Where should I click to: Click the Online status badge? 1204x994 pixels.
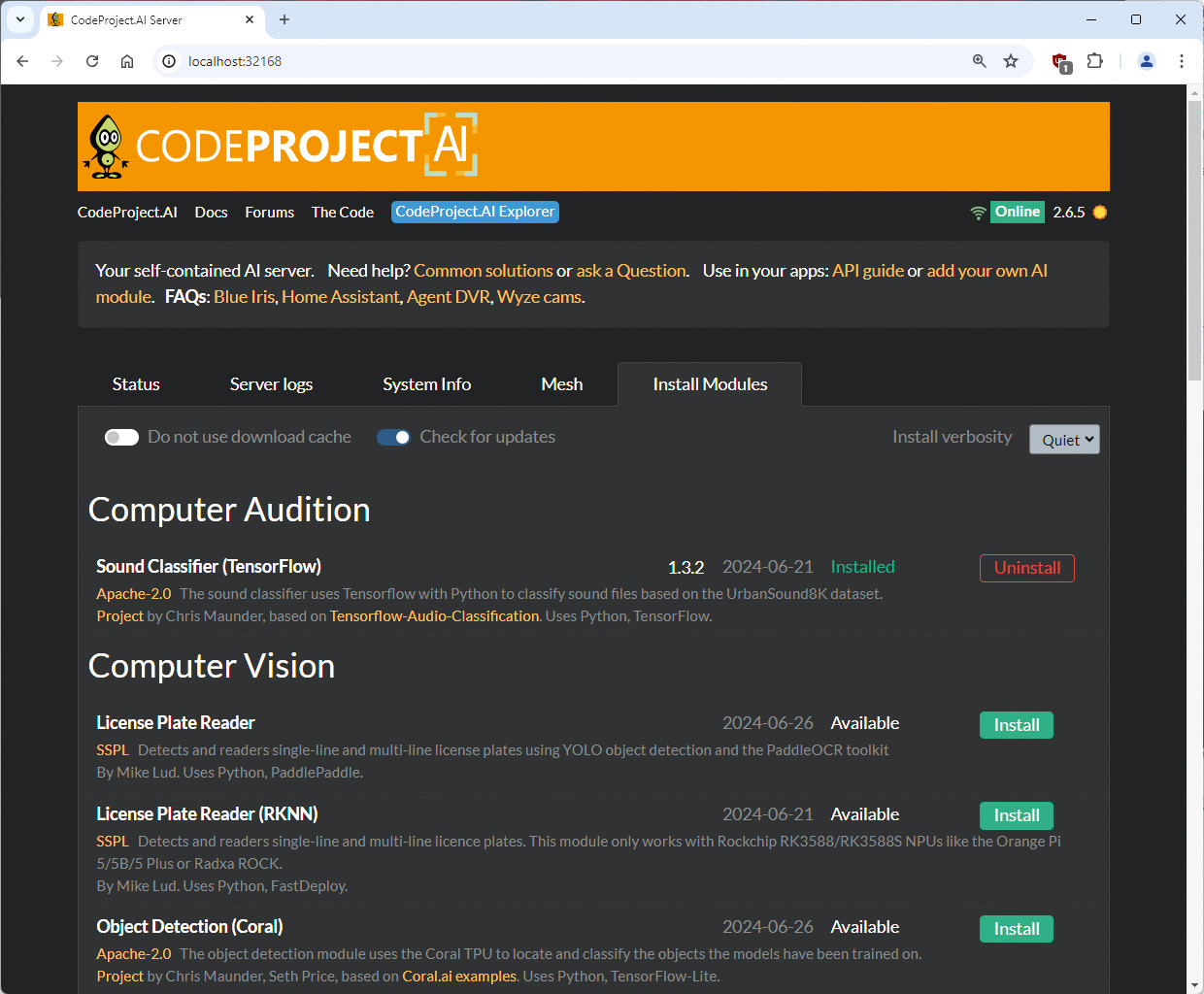pyautogui.click(x=1018, y=212)
